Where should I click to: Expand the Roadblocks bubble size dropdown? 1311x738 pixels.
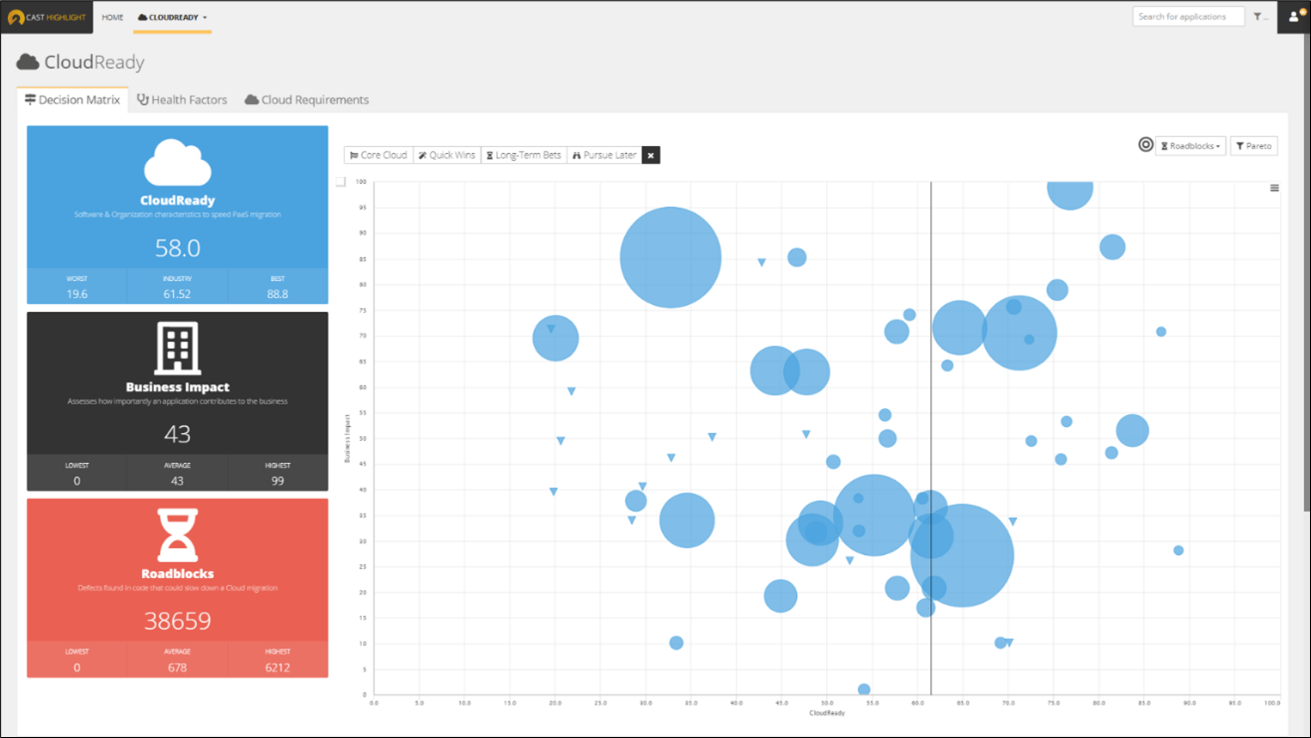point(1190,146)
